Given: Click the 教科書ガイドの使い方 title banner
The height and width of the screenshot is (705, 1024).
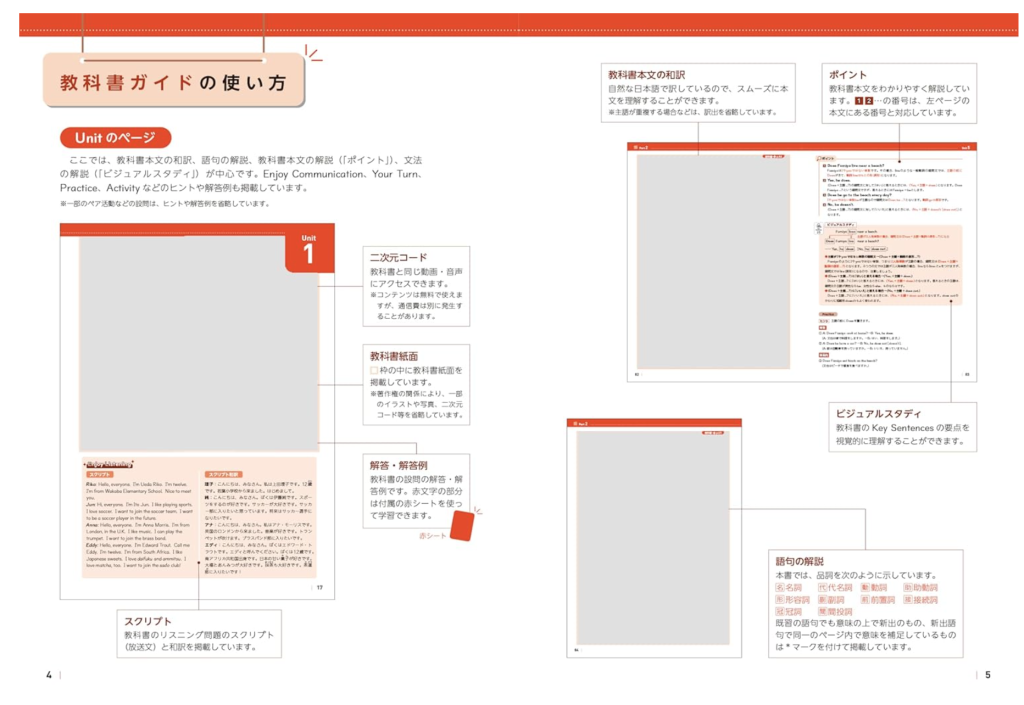Looking at the screenshot, I should [172, 81].
